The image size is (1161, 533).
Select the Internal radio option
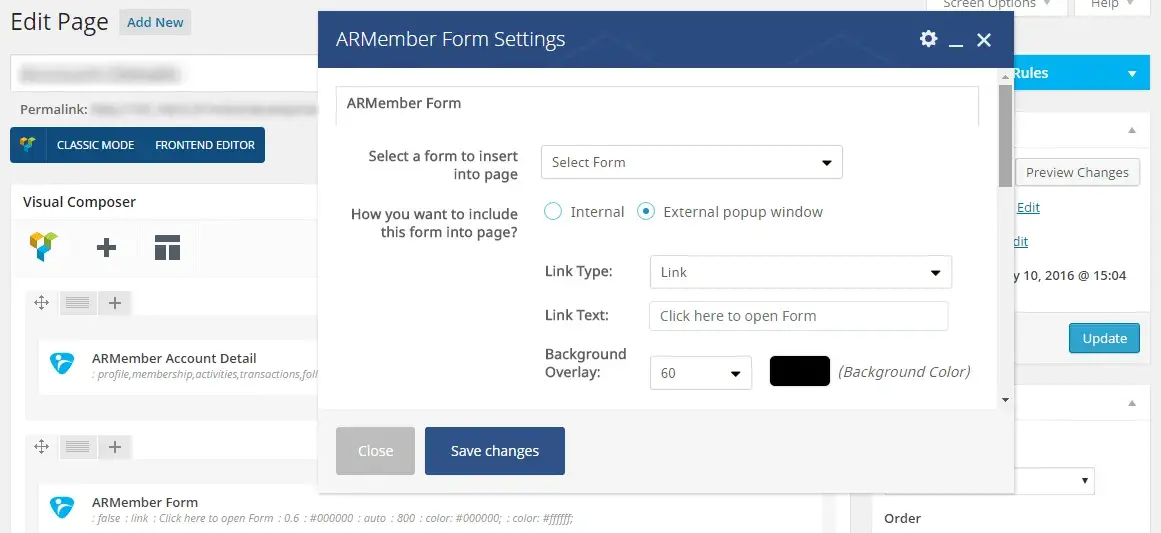pyautogui.click(x=553, y=212)
